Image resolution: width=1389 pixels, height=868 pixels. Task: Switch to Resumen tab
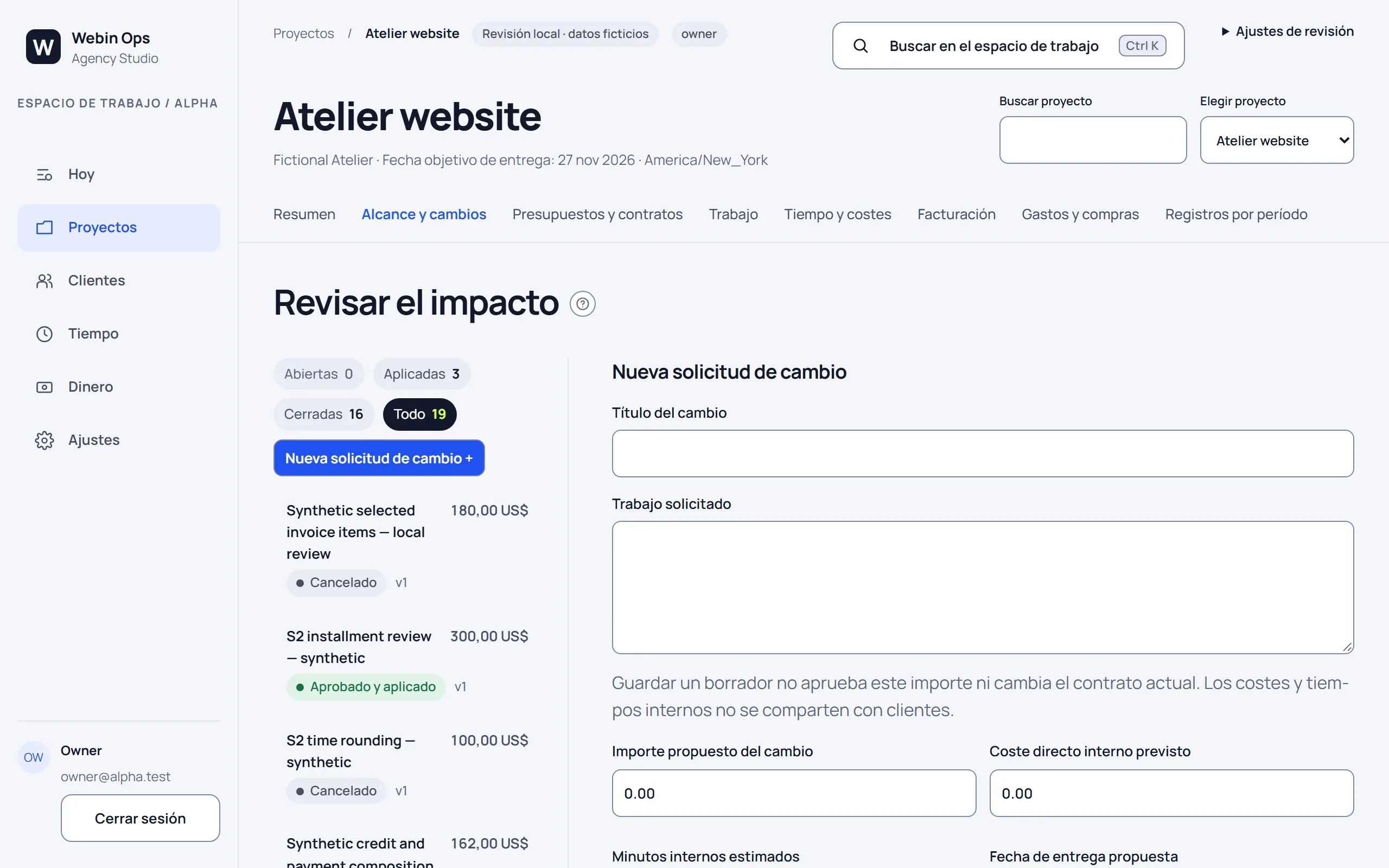[x=304, y=214]
